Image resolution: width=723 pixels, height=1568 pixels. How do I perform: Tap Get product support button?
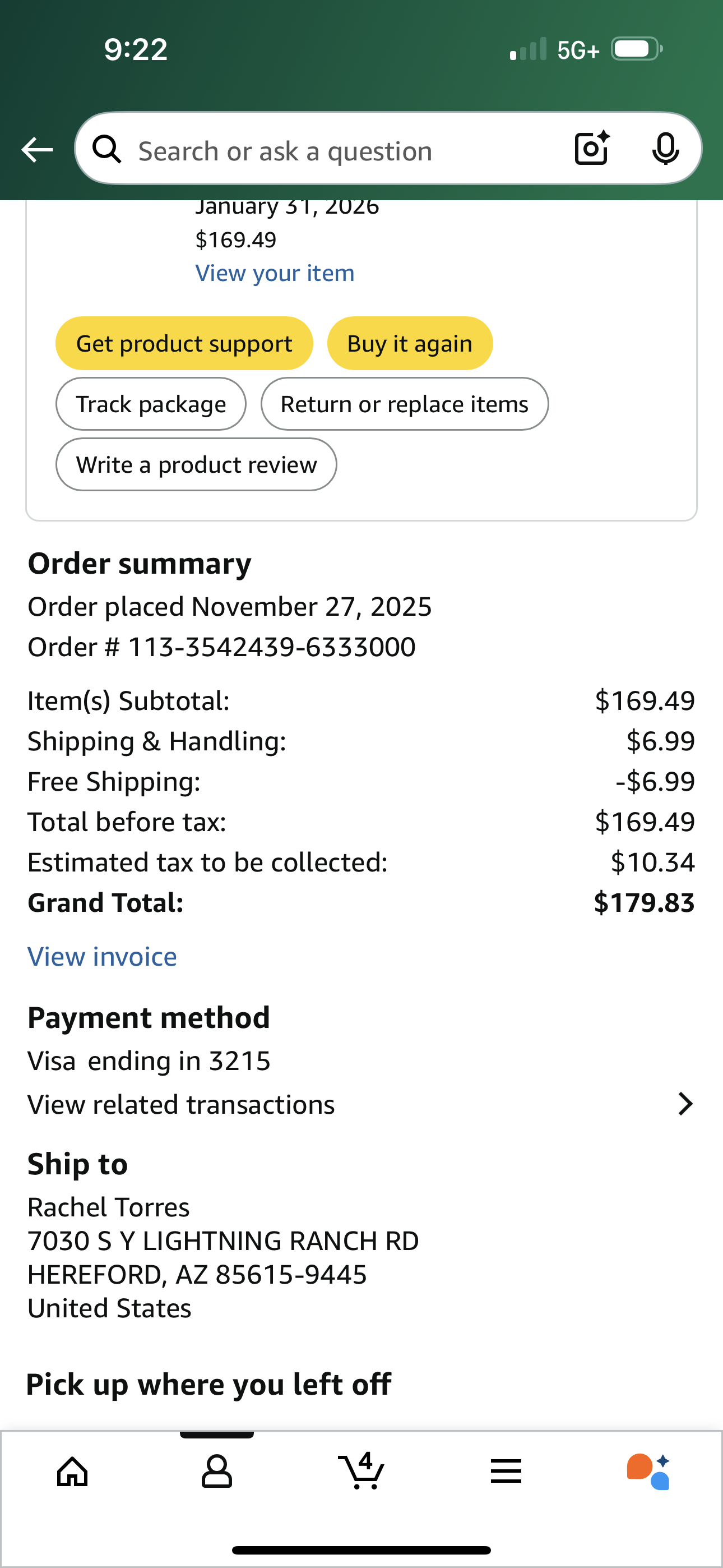[x=184, y=343]
